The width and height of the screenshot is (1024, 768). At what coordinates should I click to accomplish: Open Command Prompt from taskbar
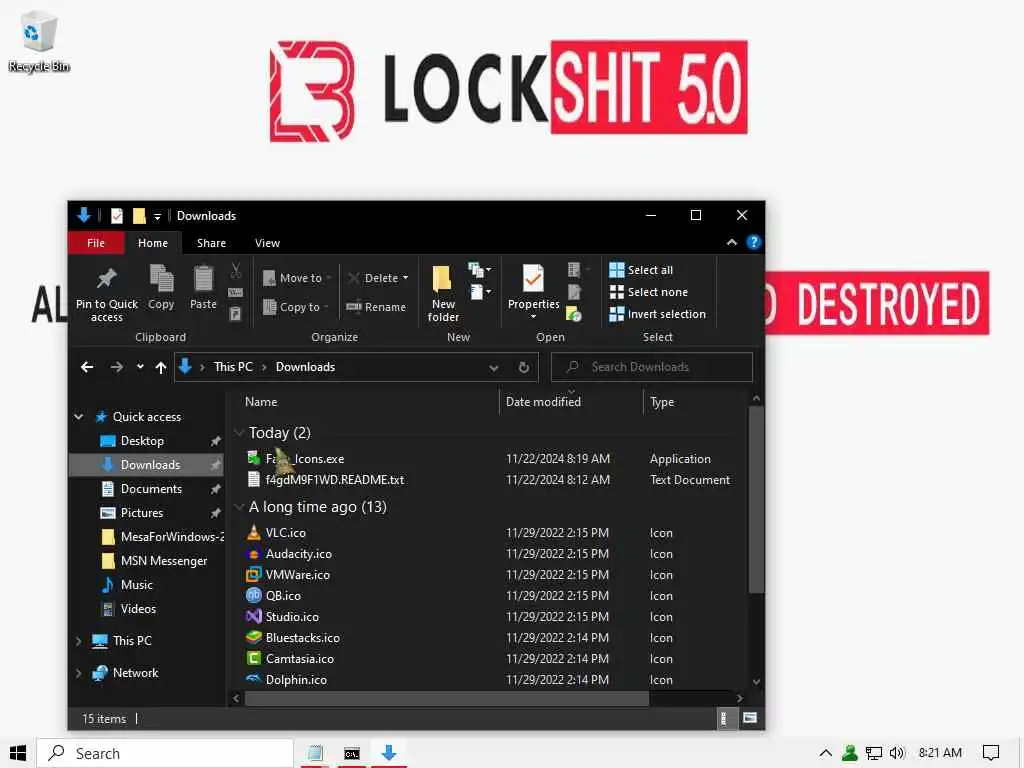click(352, 753)
